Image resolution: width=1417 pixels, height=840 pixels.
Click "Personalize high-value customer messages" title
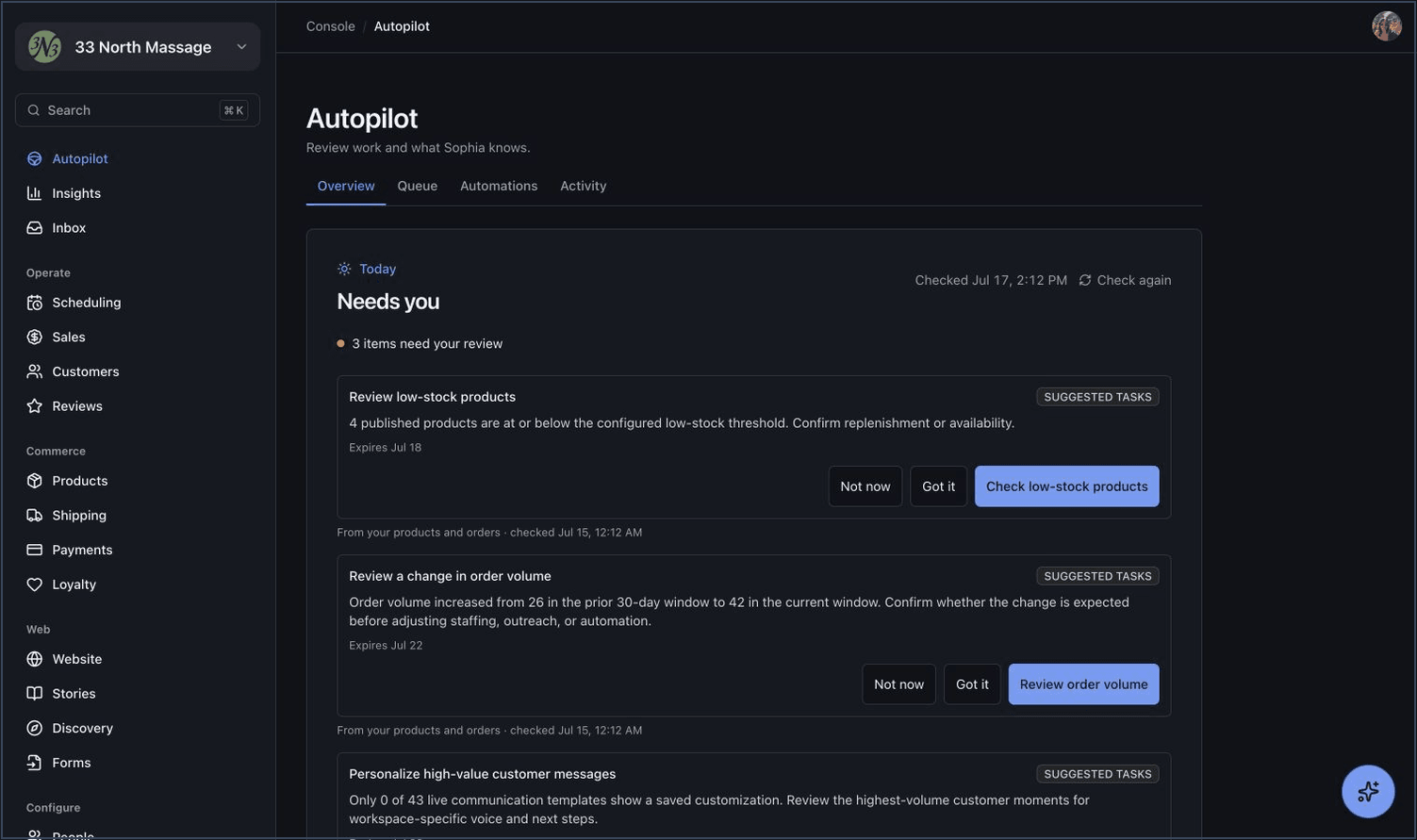pos(482,774)
